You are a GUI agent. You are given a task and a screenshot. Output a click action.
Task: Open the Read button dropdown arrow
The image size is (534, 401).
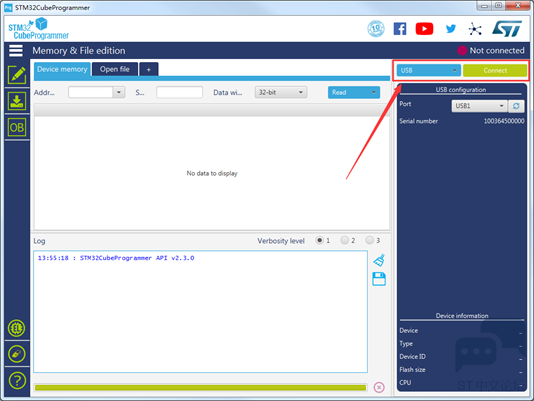tap(374, 92)
